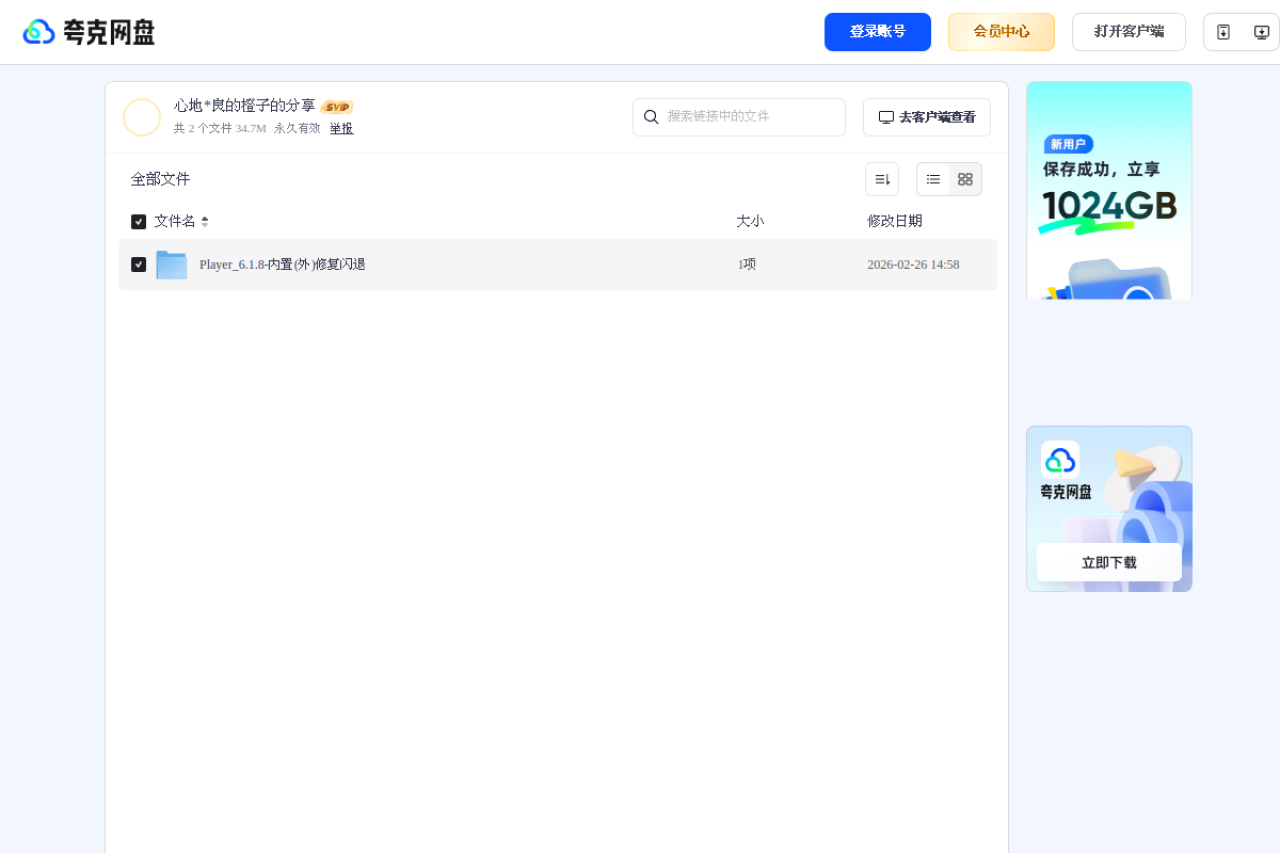
Task: Toggle the 文件名 column sort arrows
Action: pos(205,221)
